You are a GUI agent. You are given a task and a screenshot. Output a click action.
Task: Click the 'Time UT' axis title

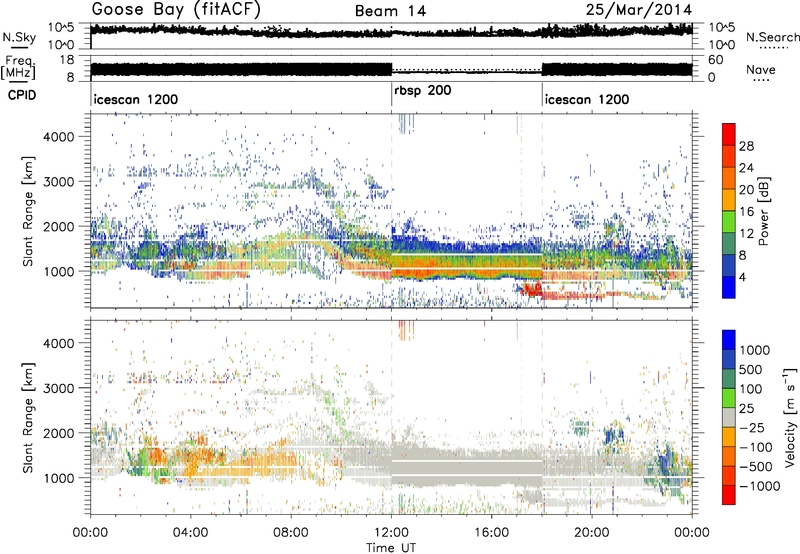coord(391,547)
